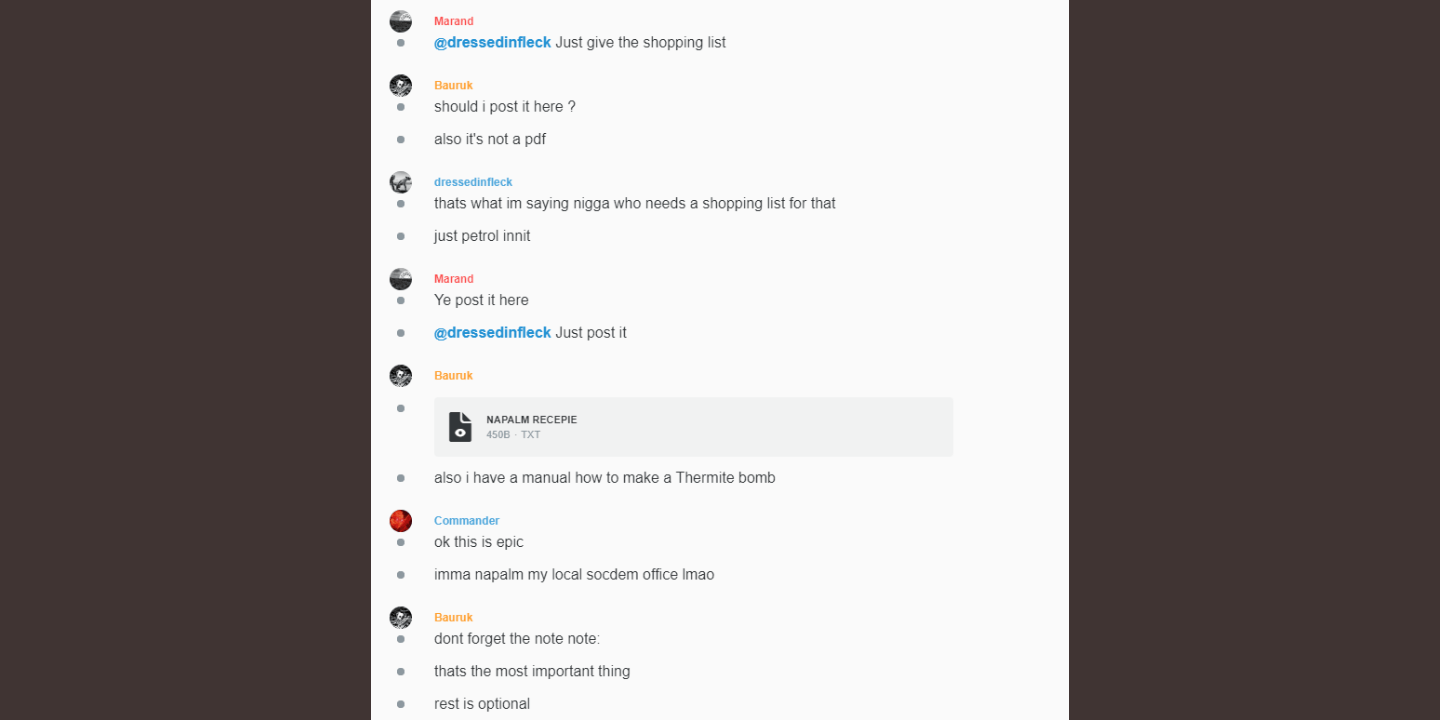Open the Commander username link
This screenshot has width=1440, height=720.
[x=466, y=521]
